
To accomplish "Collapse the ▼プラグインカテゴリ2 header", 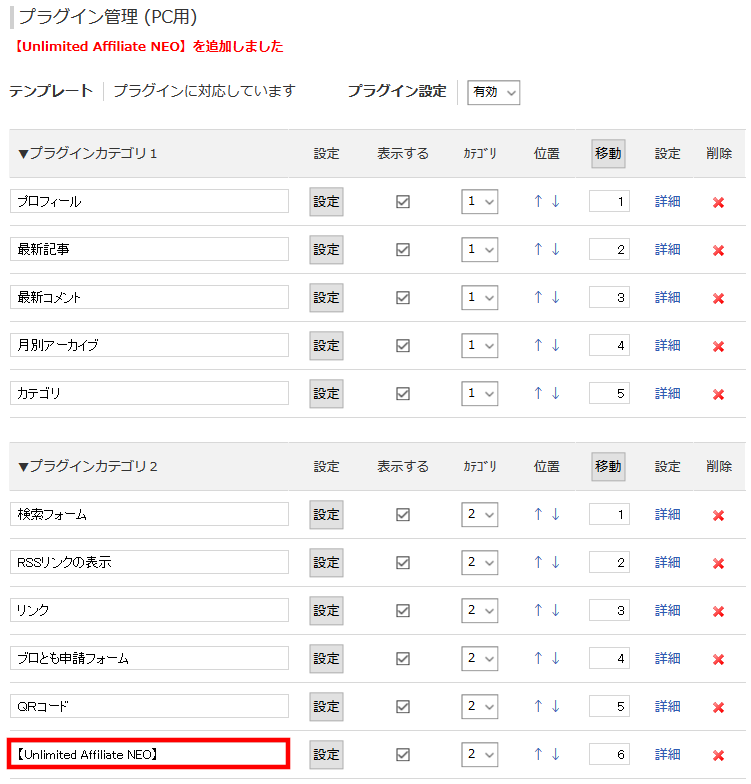I will pyautogui.click(x=88, y=466).
